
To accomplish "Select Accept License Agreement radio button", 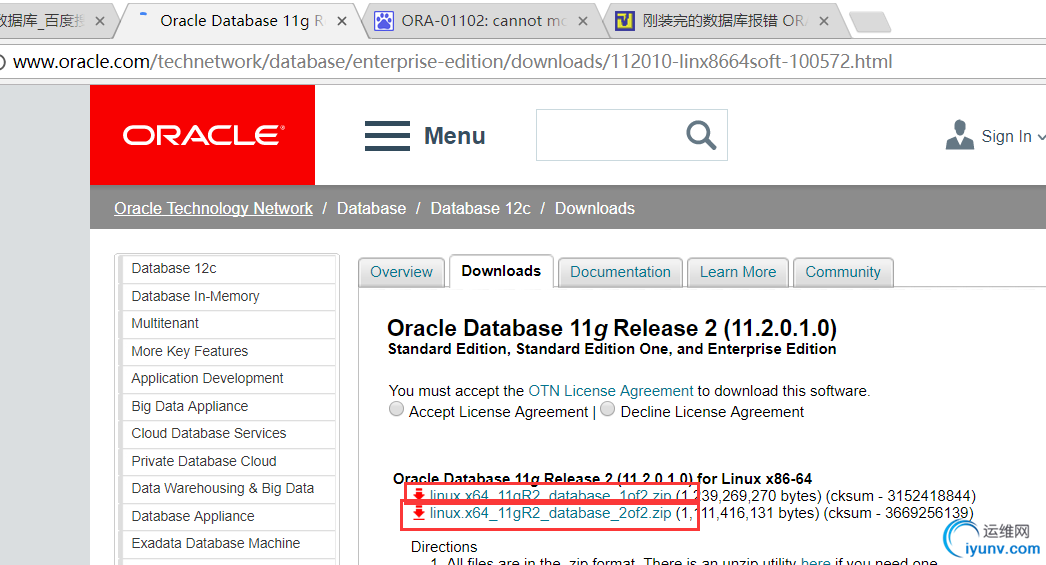I will pos(396,409).
